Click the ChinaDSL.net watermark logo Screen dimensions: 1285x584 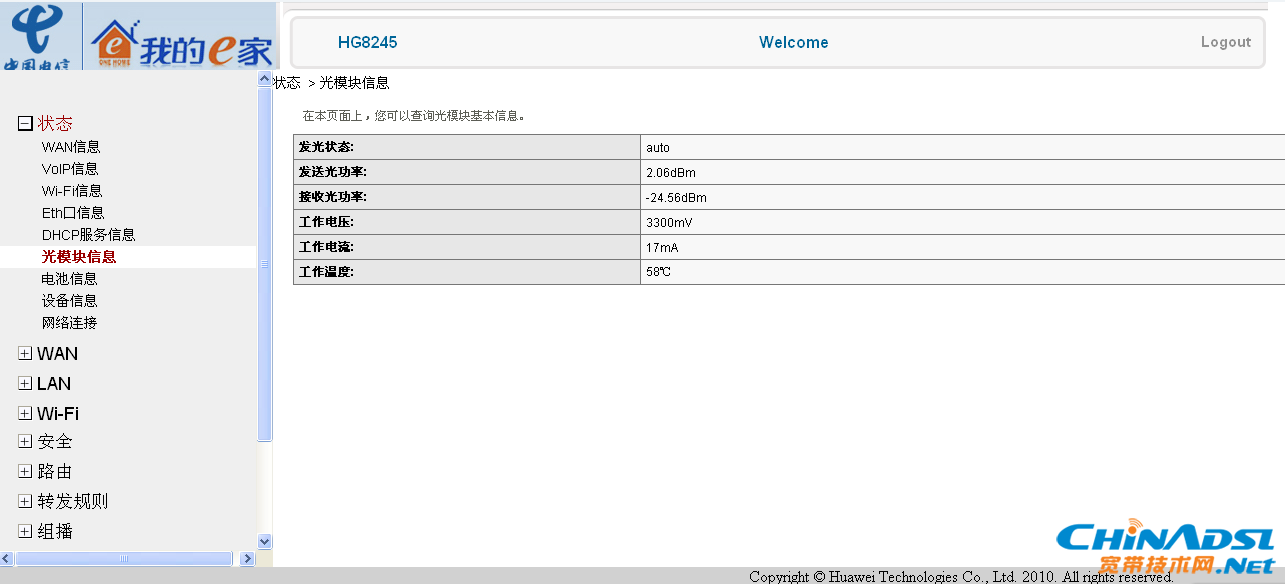point(1166,548)
